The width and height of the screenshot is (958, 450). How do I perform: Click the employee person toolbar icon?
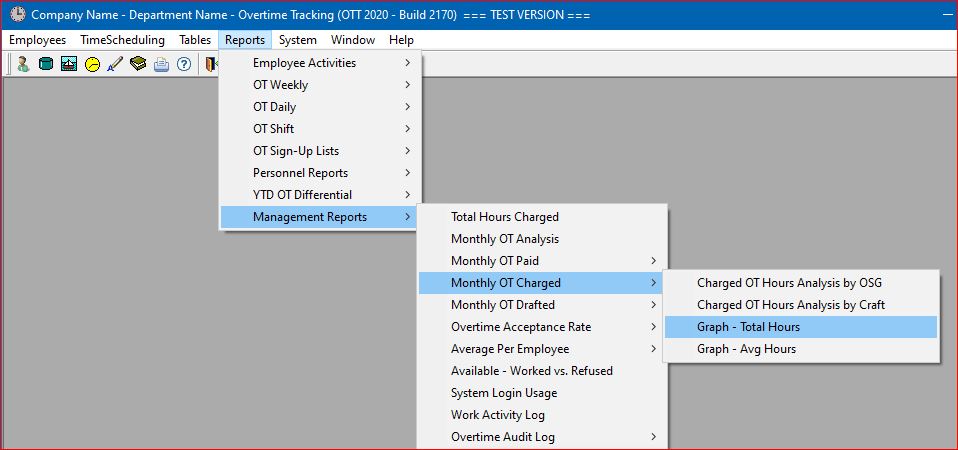[23, 64]
